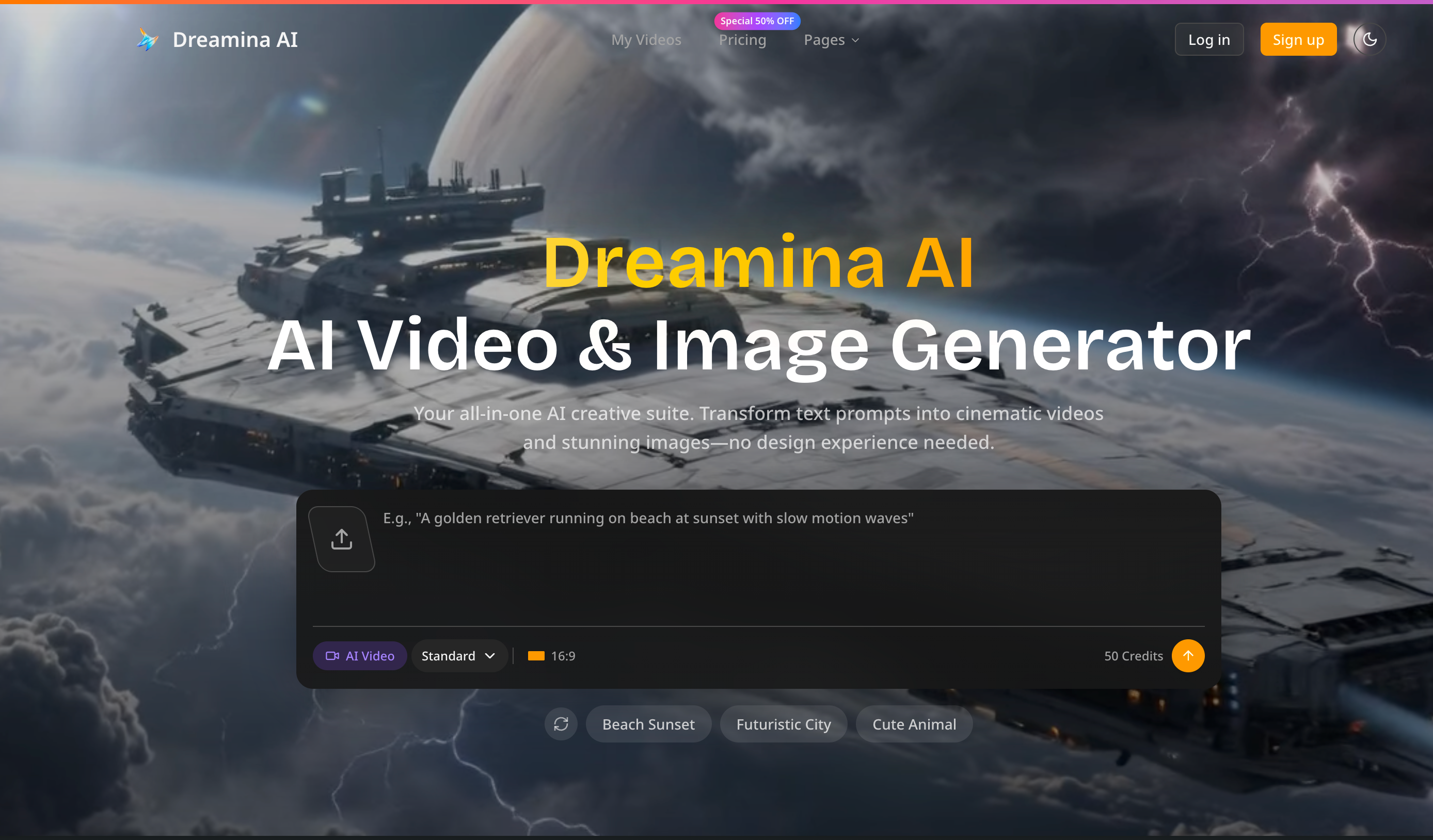
Task: Select the Futuristic City prompt suggestion
Action: [784, 723]
